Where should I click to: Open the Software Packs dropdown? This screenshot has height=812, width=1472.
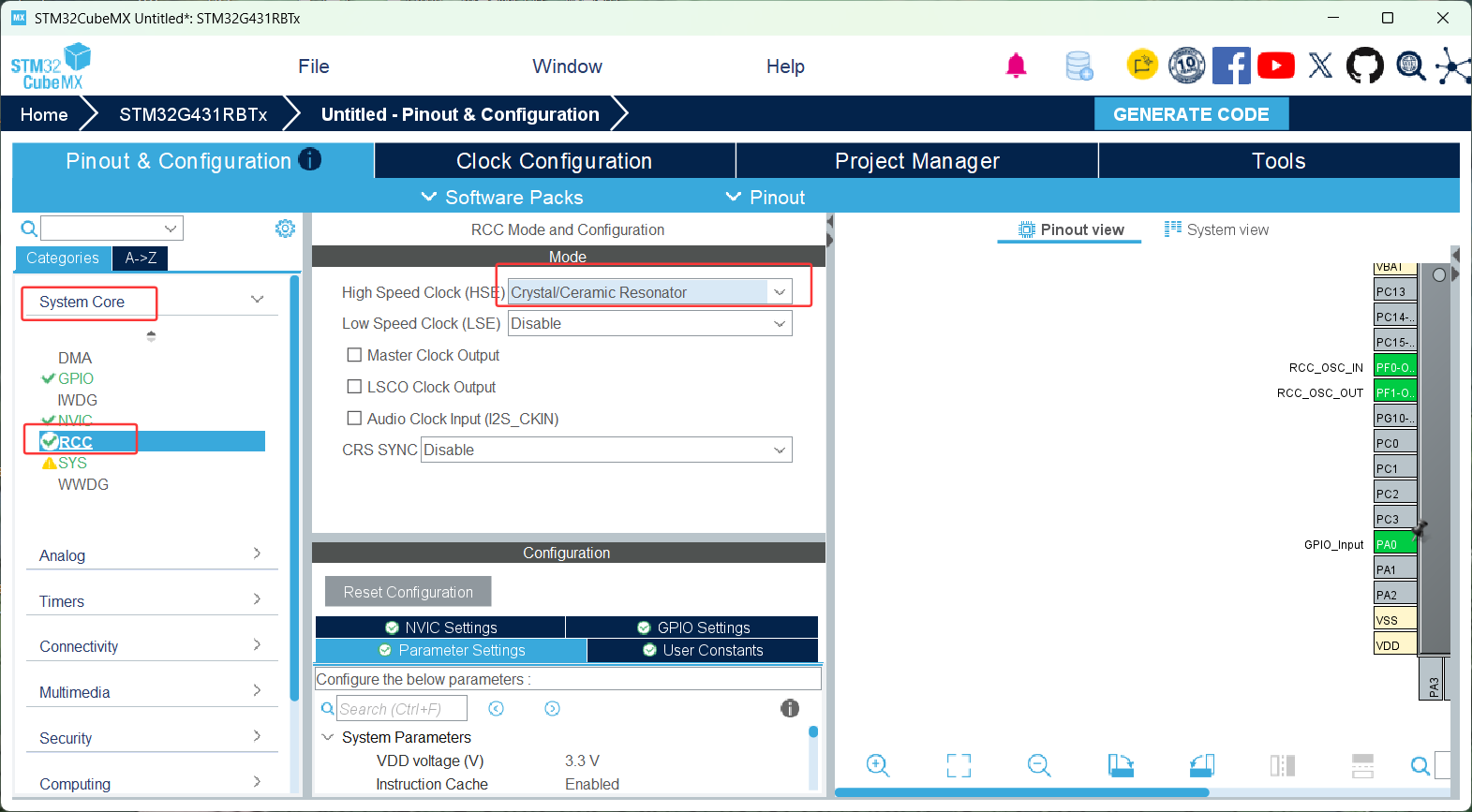(502, 198)
